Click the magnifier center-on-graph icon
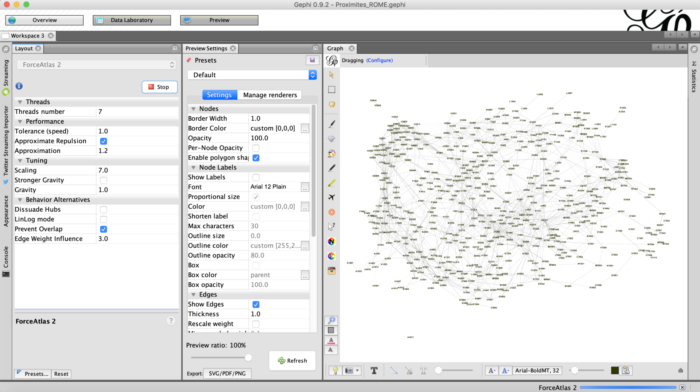 click(x=331, y=320)
